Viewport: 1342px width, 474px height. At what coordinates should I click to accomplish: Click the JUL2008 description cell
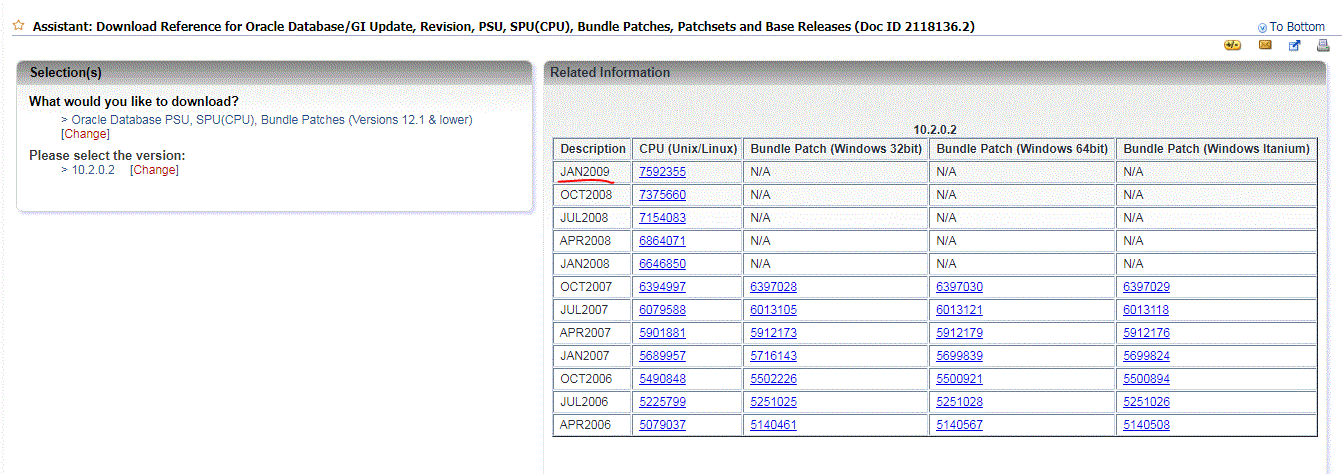(x=593, y=218)
